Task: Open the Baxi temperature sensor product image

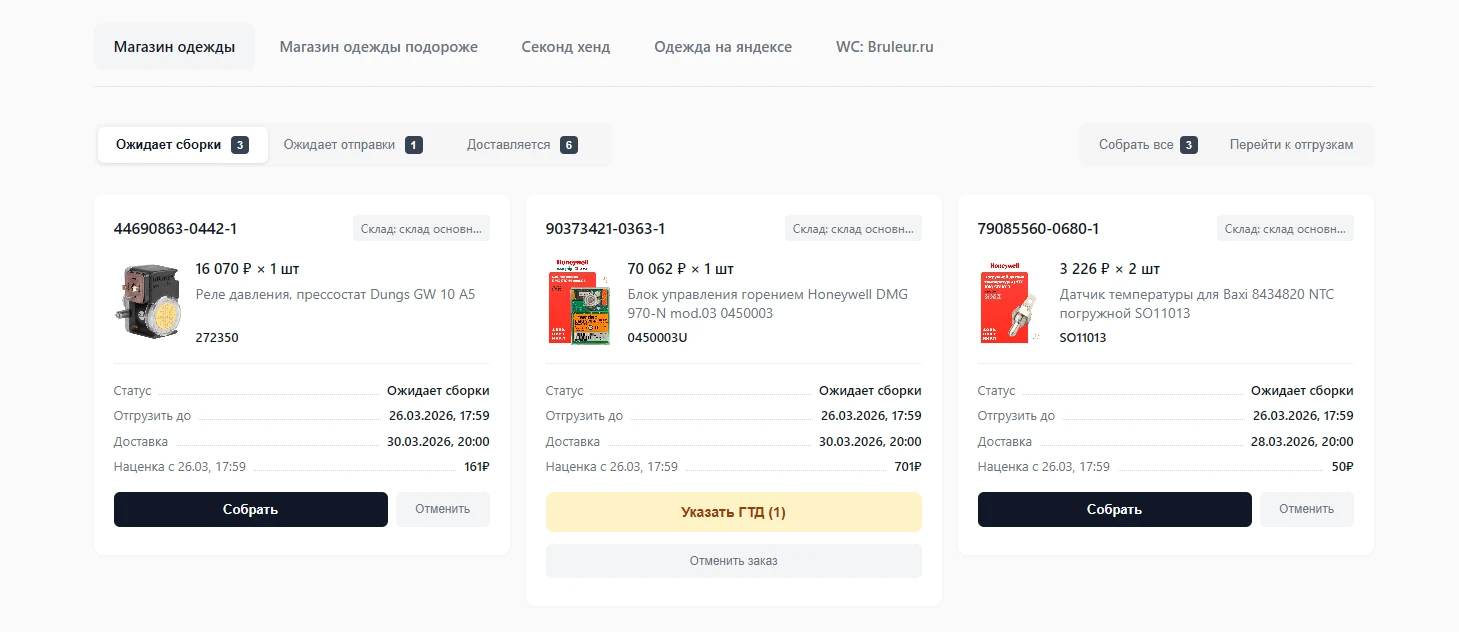Action: coord(1012,302)
